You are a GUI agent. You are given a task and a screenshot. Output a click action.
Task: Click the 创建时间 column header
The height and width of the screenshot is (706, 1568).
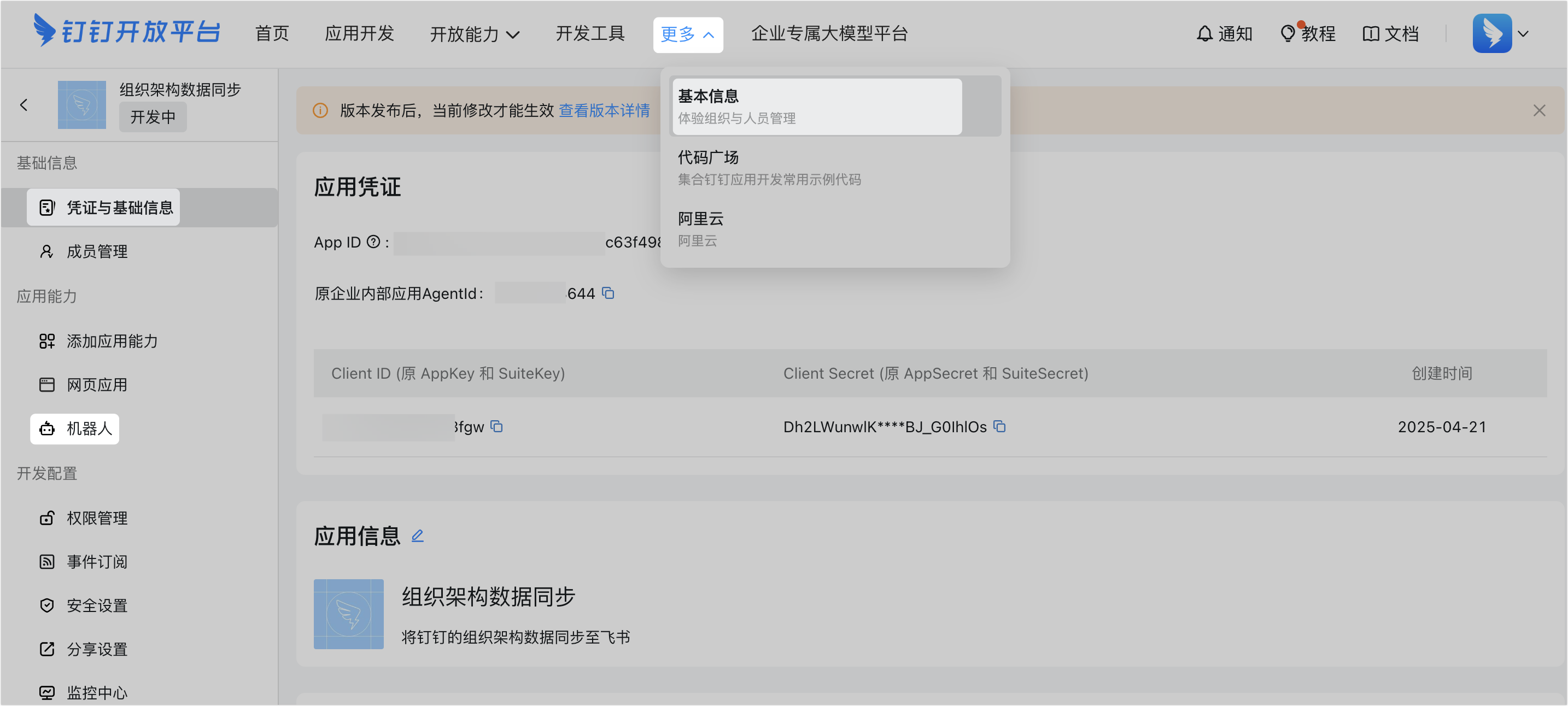click(1442, 373)
